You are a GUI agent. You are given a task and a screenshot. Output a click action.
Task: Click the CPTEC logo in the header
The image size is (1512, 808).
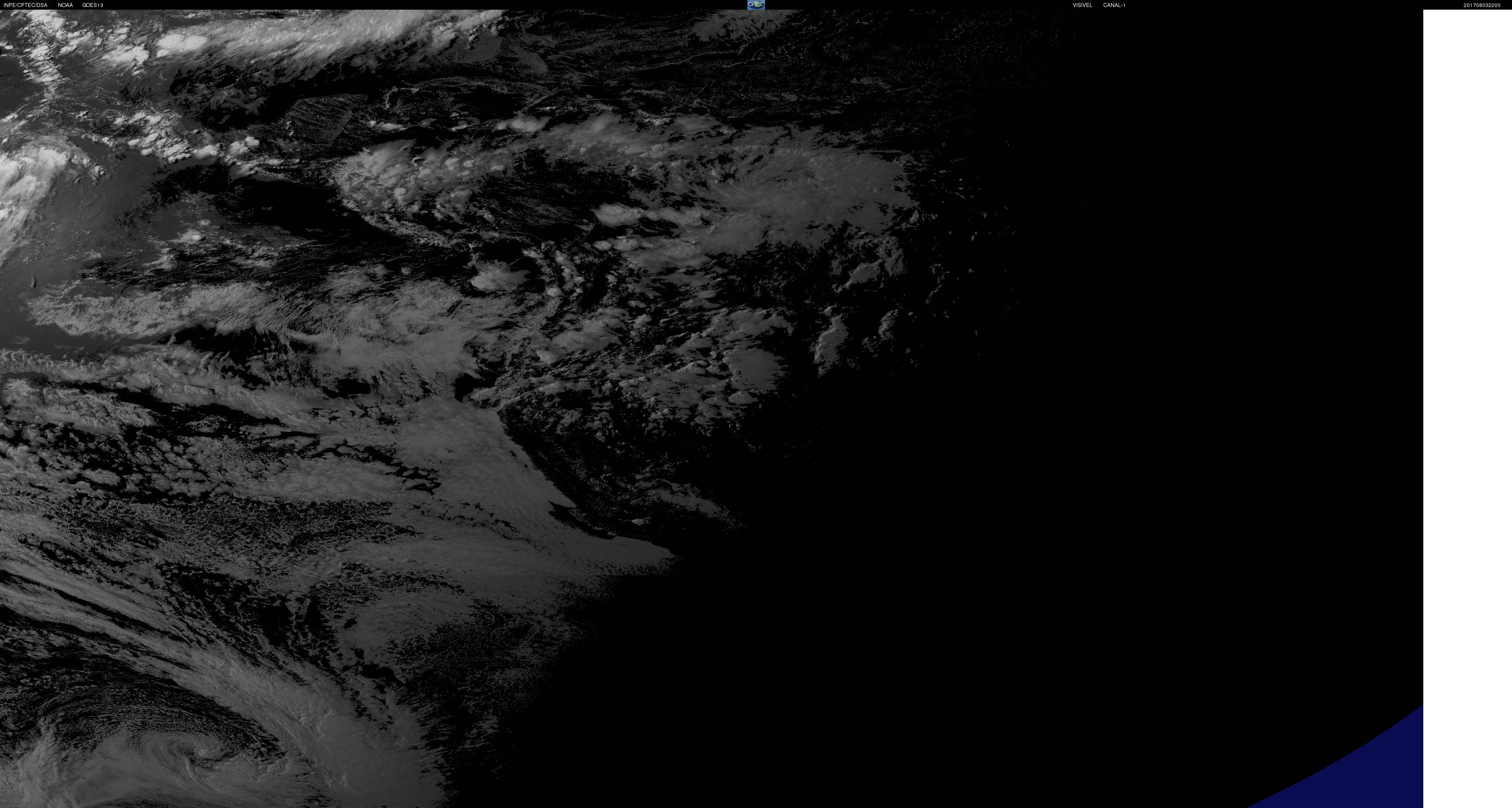coord(755,5)
